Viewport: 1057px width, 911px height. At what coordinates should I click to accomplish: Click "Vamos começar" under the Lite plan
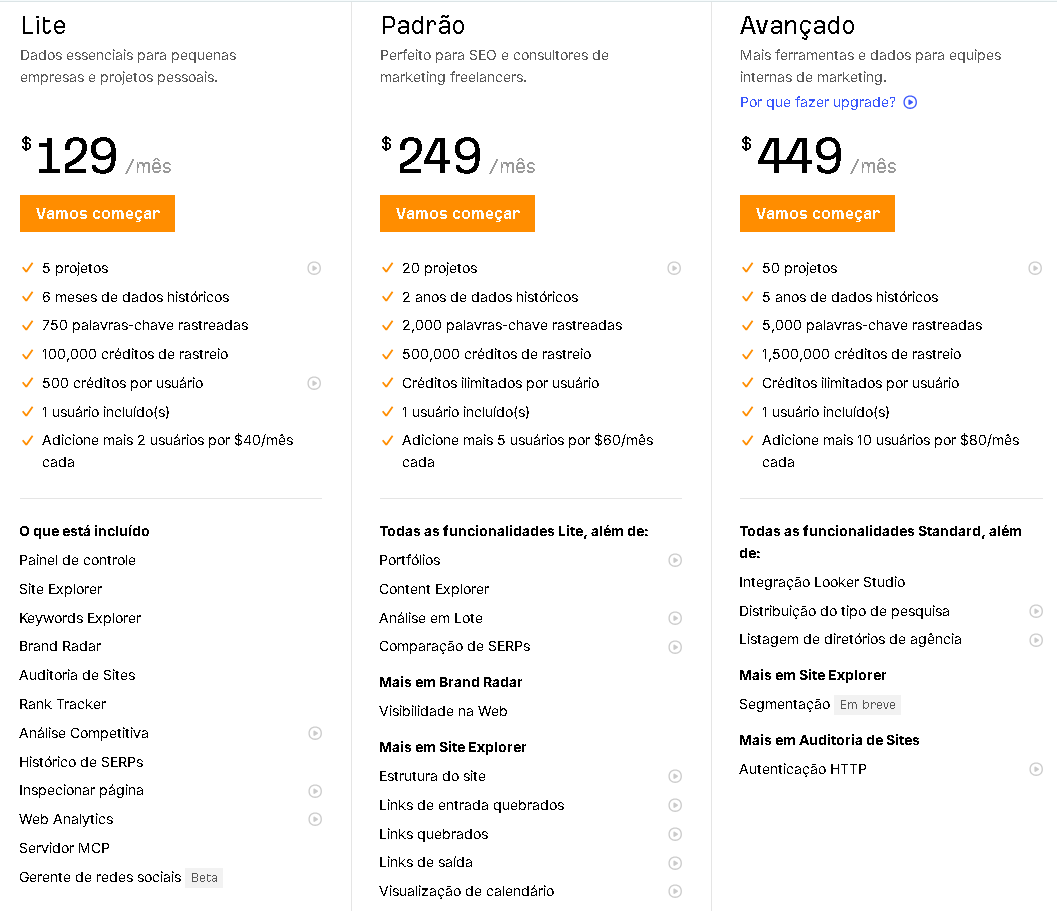coord(97,213)
